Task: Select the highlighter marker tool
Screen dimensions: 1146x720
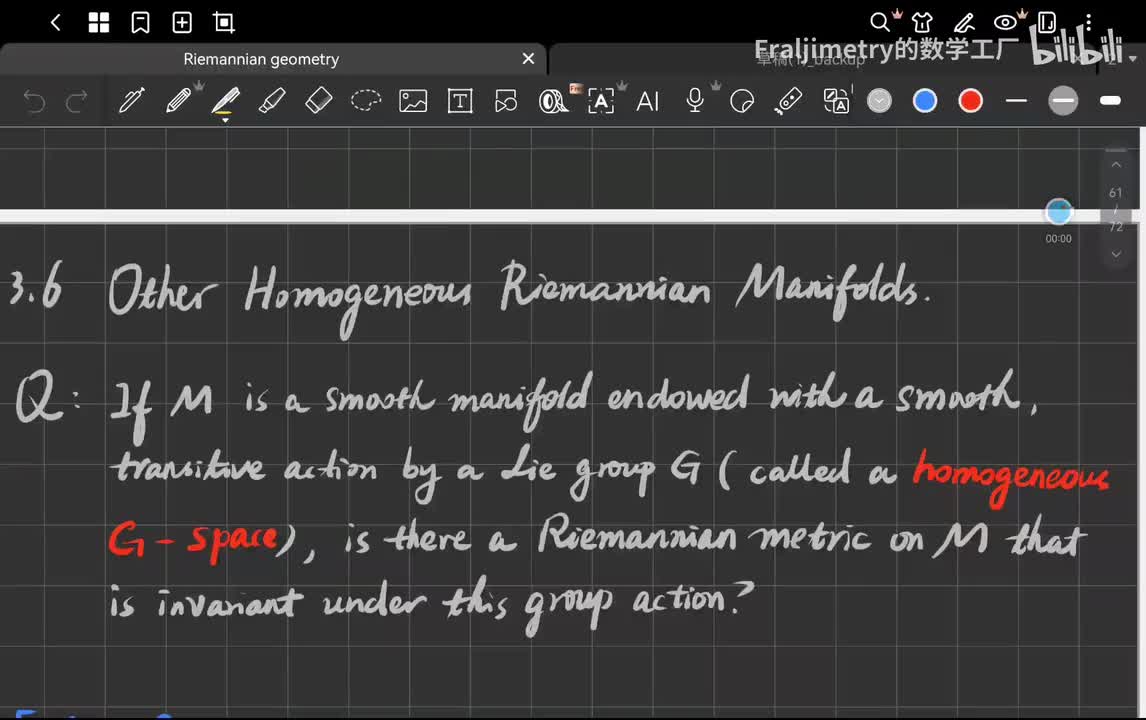Action: 272,101
